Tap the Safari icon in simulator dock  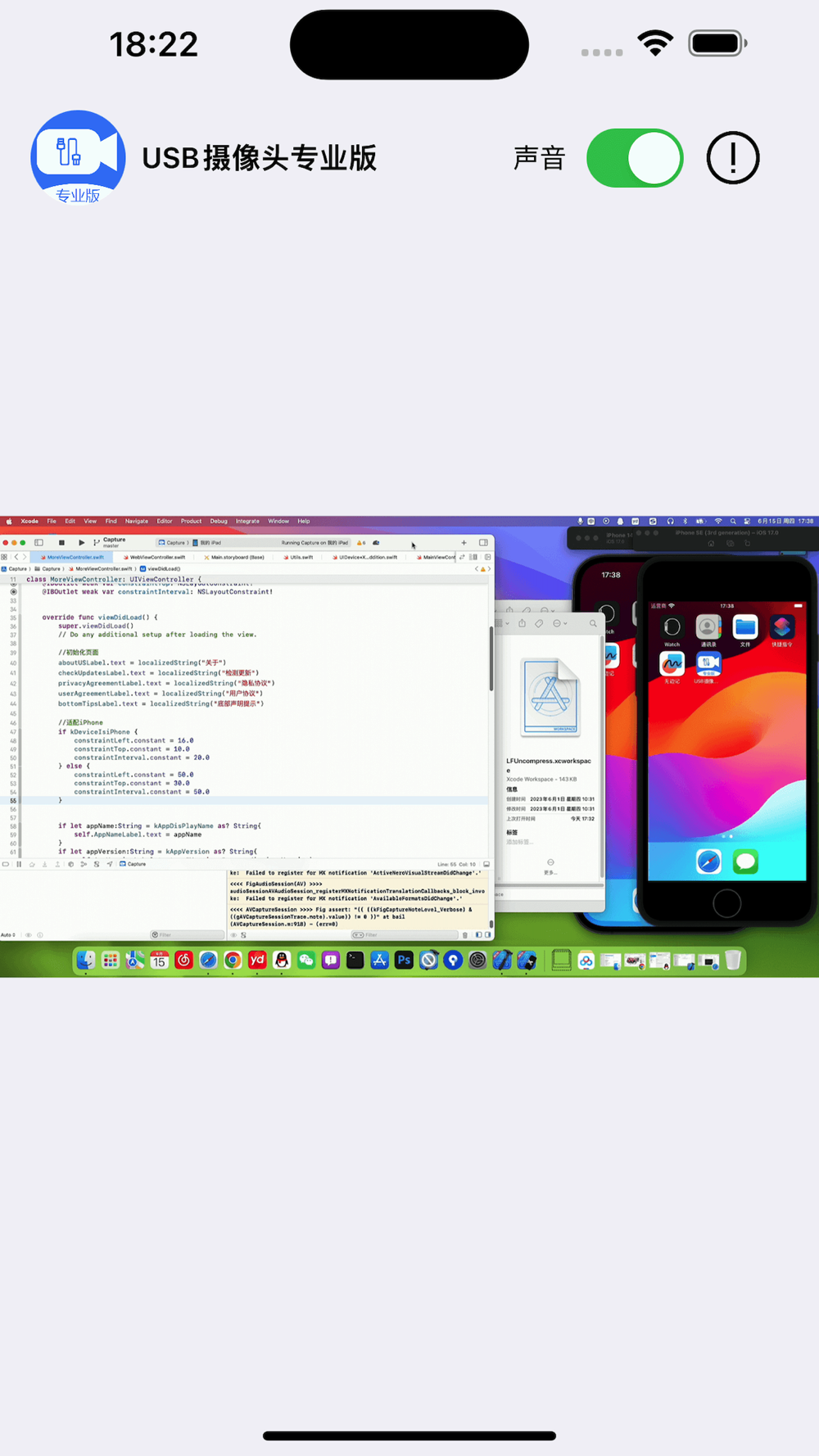[x=708, y=861]
